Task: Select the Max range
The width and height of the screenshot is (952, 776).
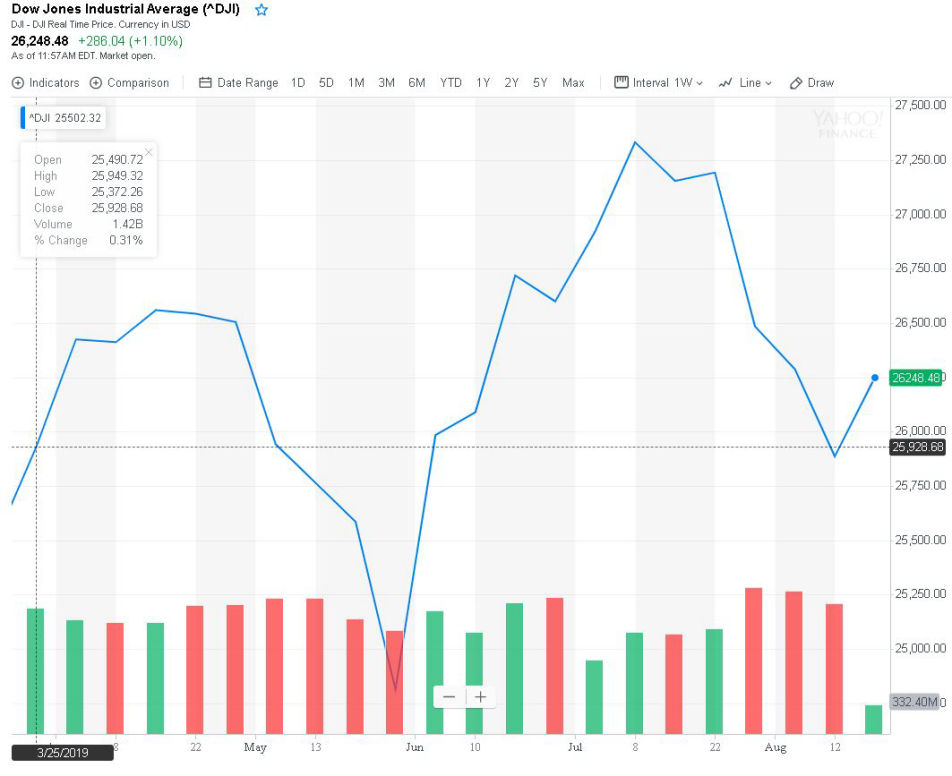Action: coord(573,83)
